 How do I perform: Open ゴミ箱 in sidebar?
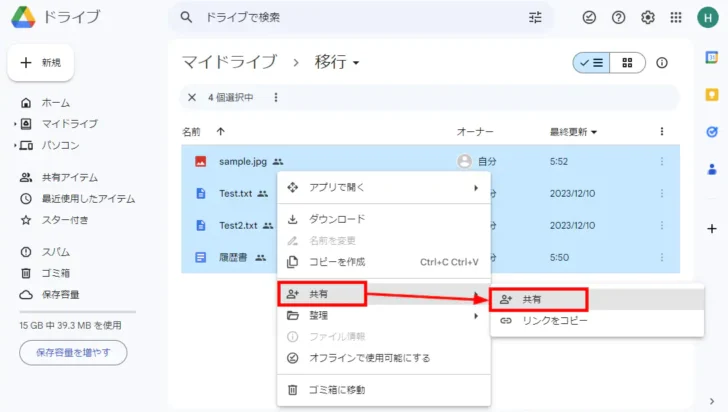pyautogui.click(x=56, y=274)
